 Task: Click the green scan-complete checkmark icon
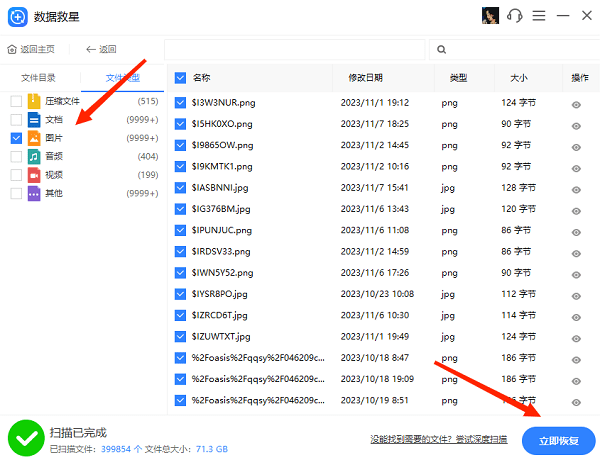pos(26,438)
